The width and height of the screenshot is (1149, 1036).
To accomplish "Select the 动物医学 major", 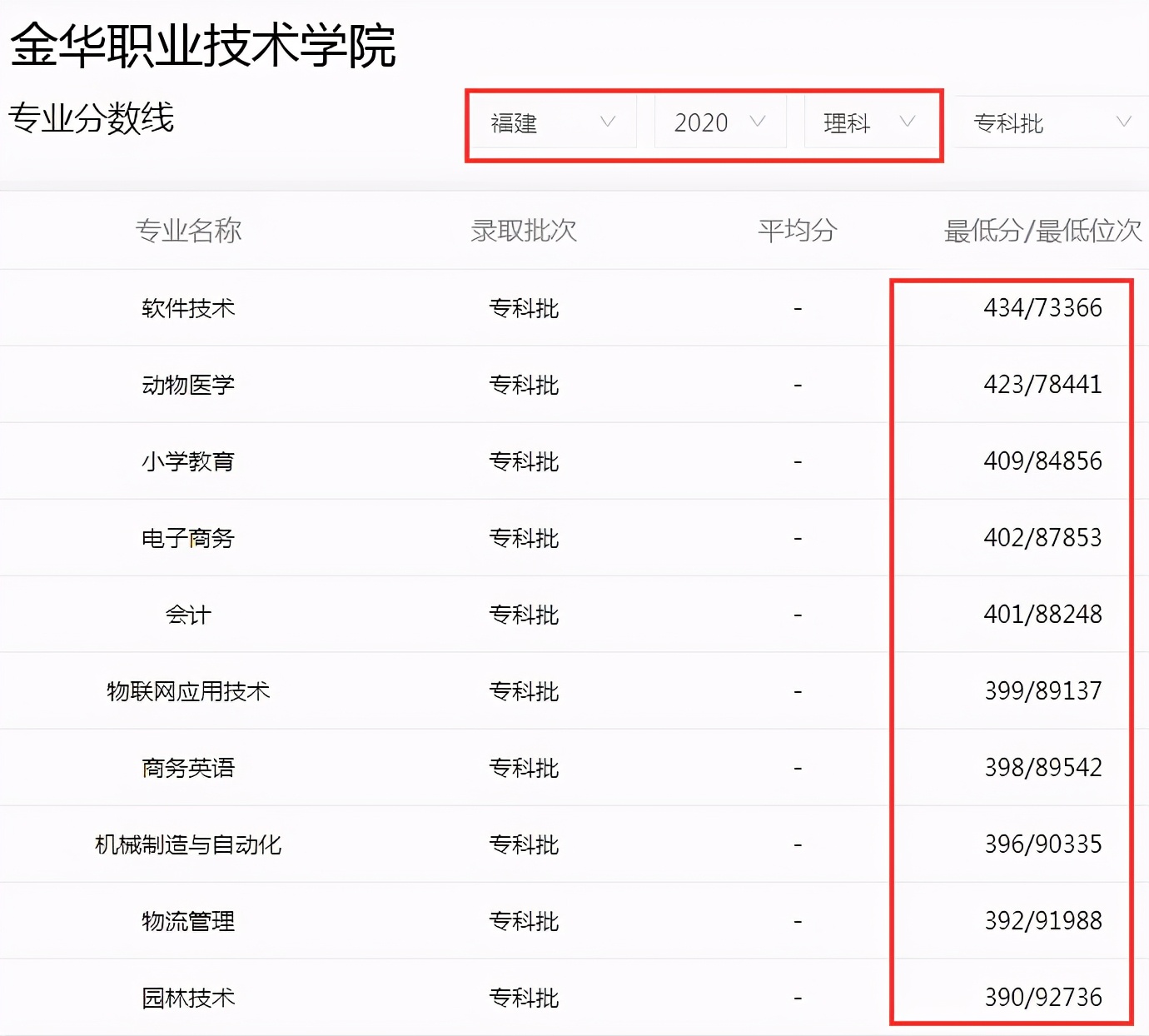I will point(187,384).
